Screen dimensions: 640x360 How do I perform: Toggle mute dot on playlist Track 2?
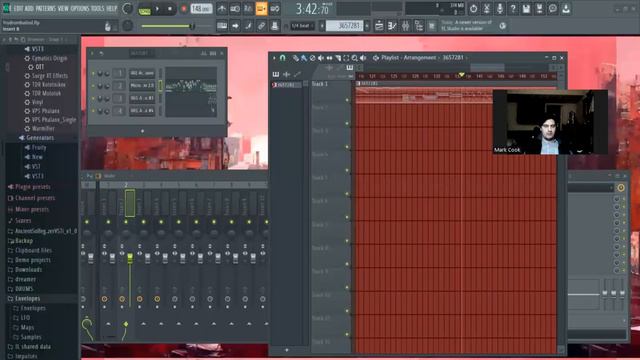coord(347,123)
